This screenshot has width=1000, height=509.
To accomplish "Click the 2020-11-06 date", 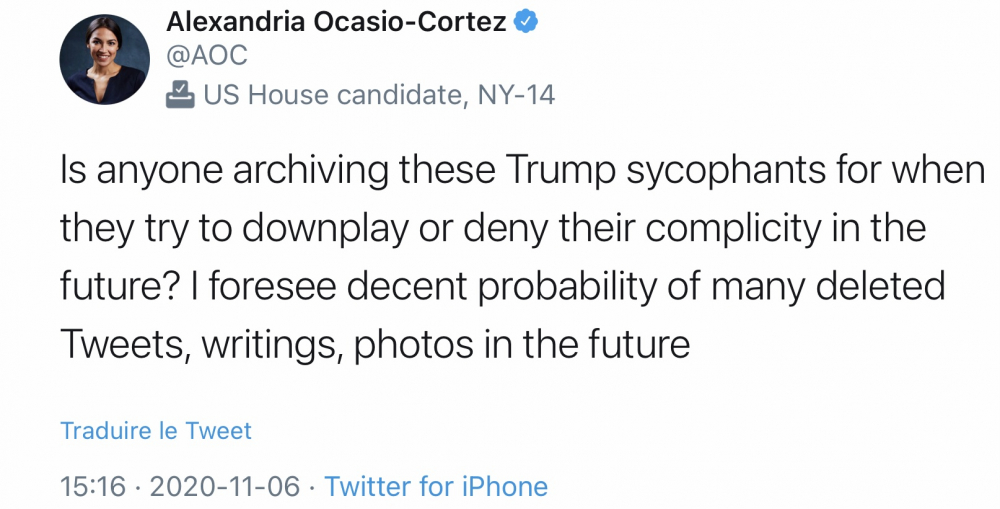I will [224, 487].
